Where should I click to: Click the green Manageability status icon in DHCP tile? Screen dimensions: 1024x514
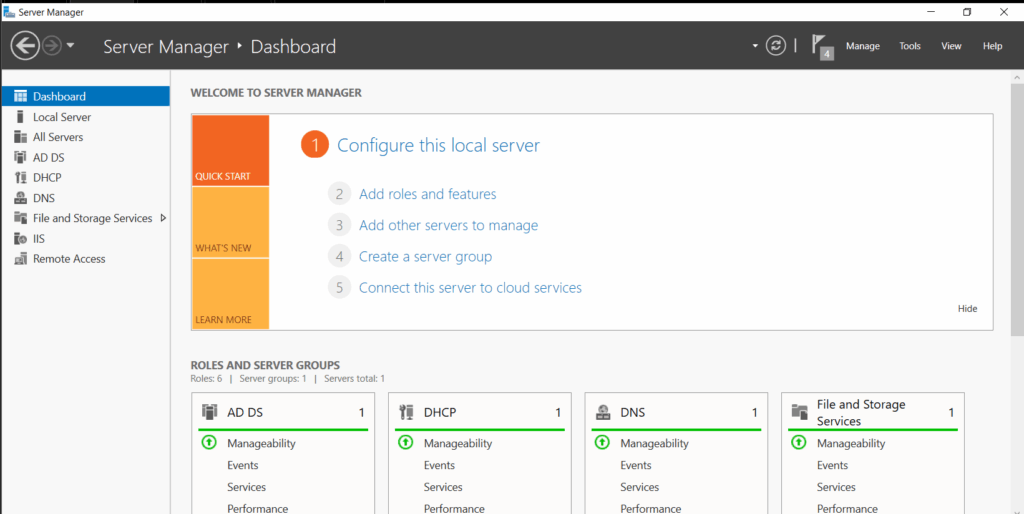pyautogui.click(x=406, y=443)
